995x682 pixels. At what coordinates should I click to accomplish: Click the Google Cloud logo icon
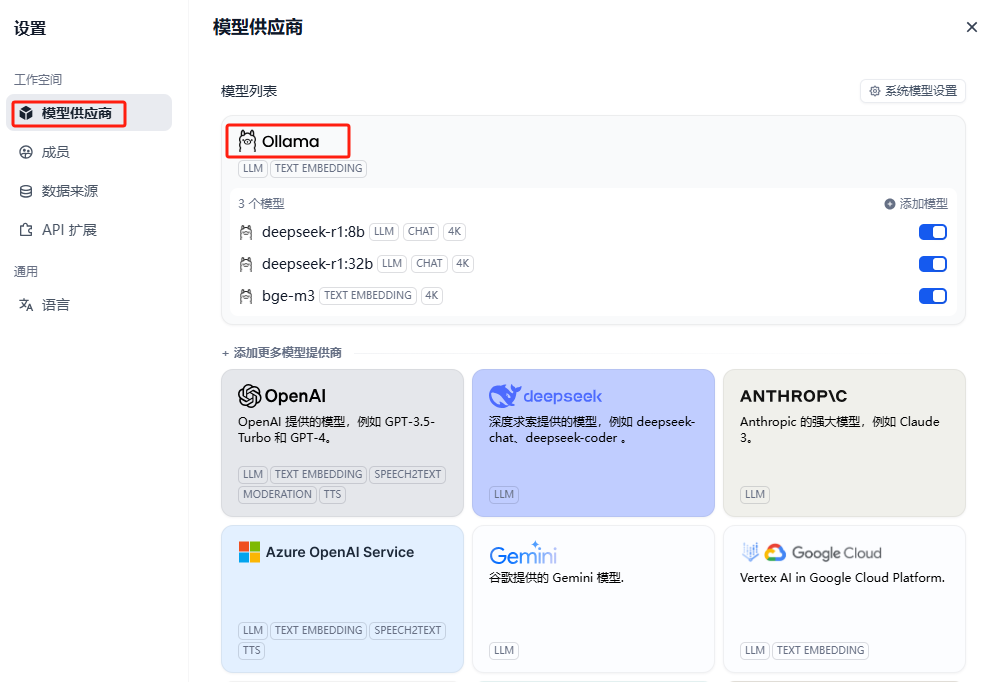pyautogui.click(x=775, y=553)
